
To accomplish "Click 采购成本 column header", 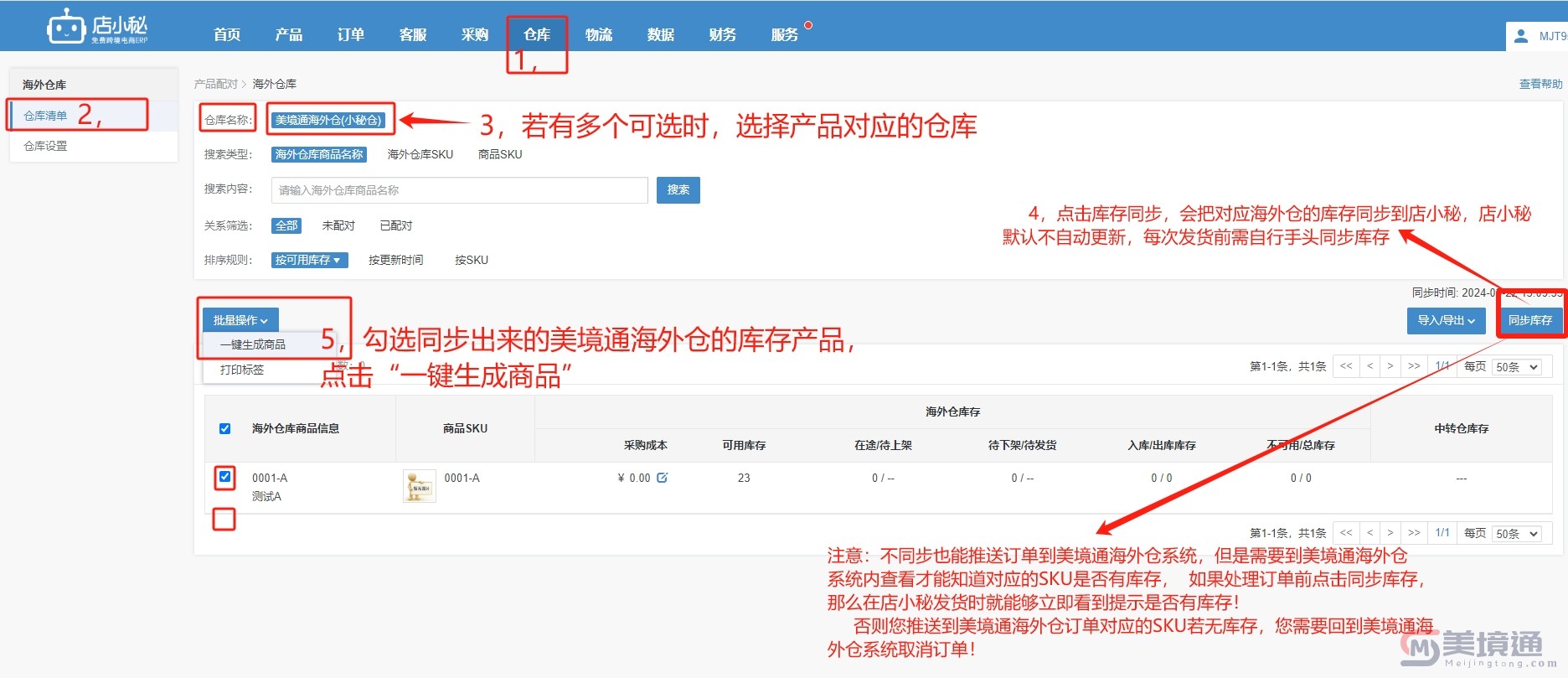I will 646,445.
